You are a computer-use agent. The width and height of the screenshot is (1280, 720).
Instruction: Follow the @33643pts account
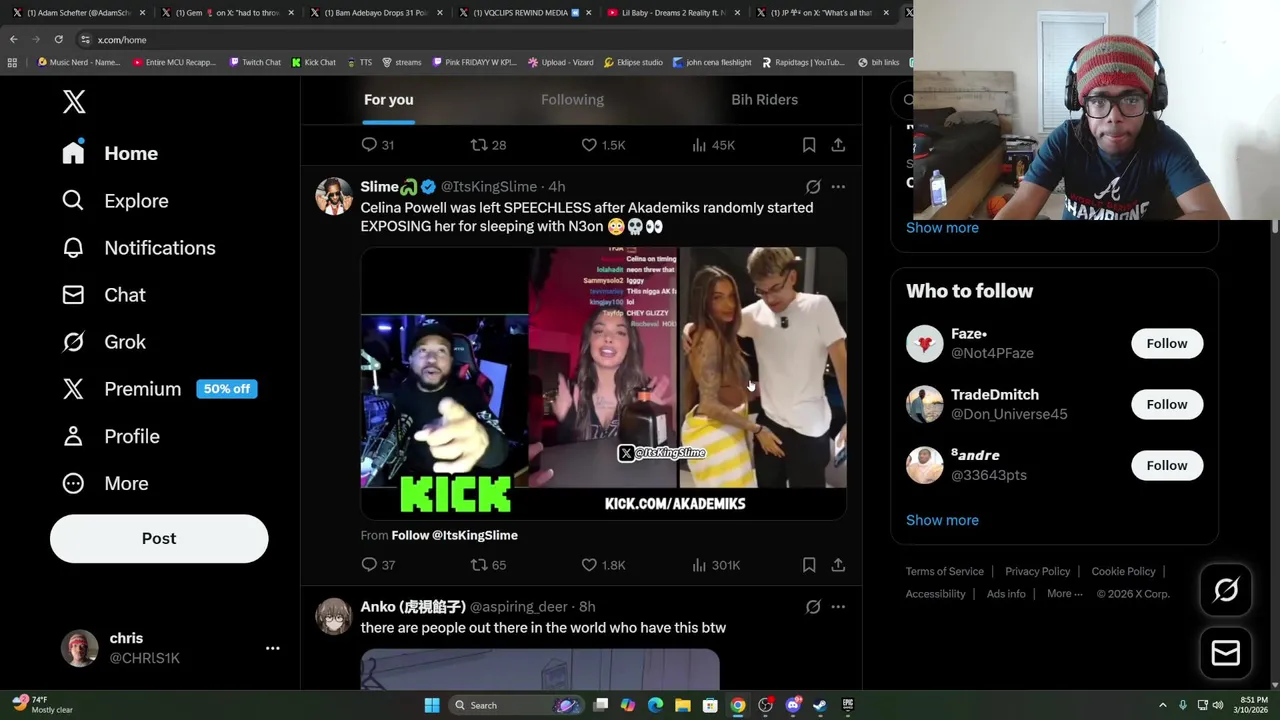pos(1167,465)
